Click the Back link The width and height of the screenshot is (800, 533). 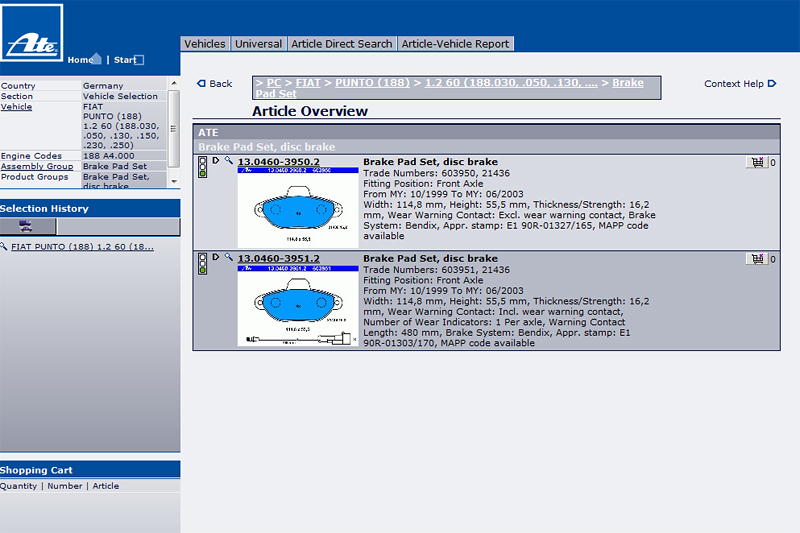(215, 84)
